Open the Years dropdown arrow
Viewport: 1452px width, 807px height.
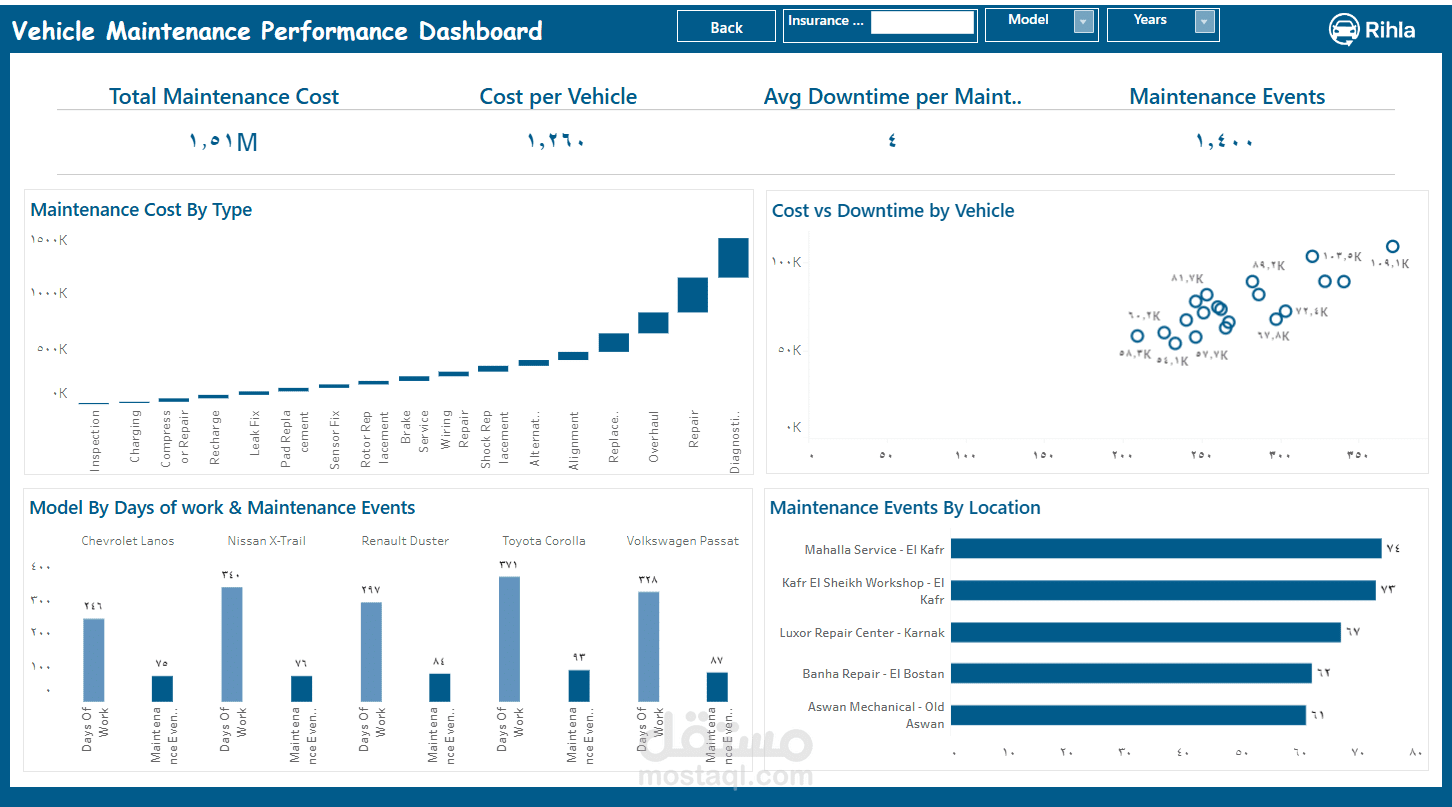pos(1205,21)
